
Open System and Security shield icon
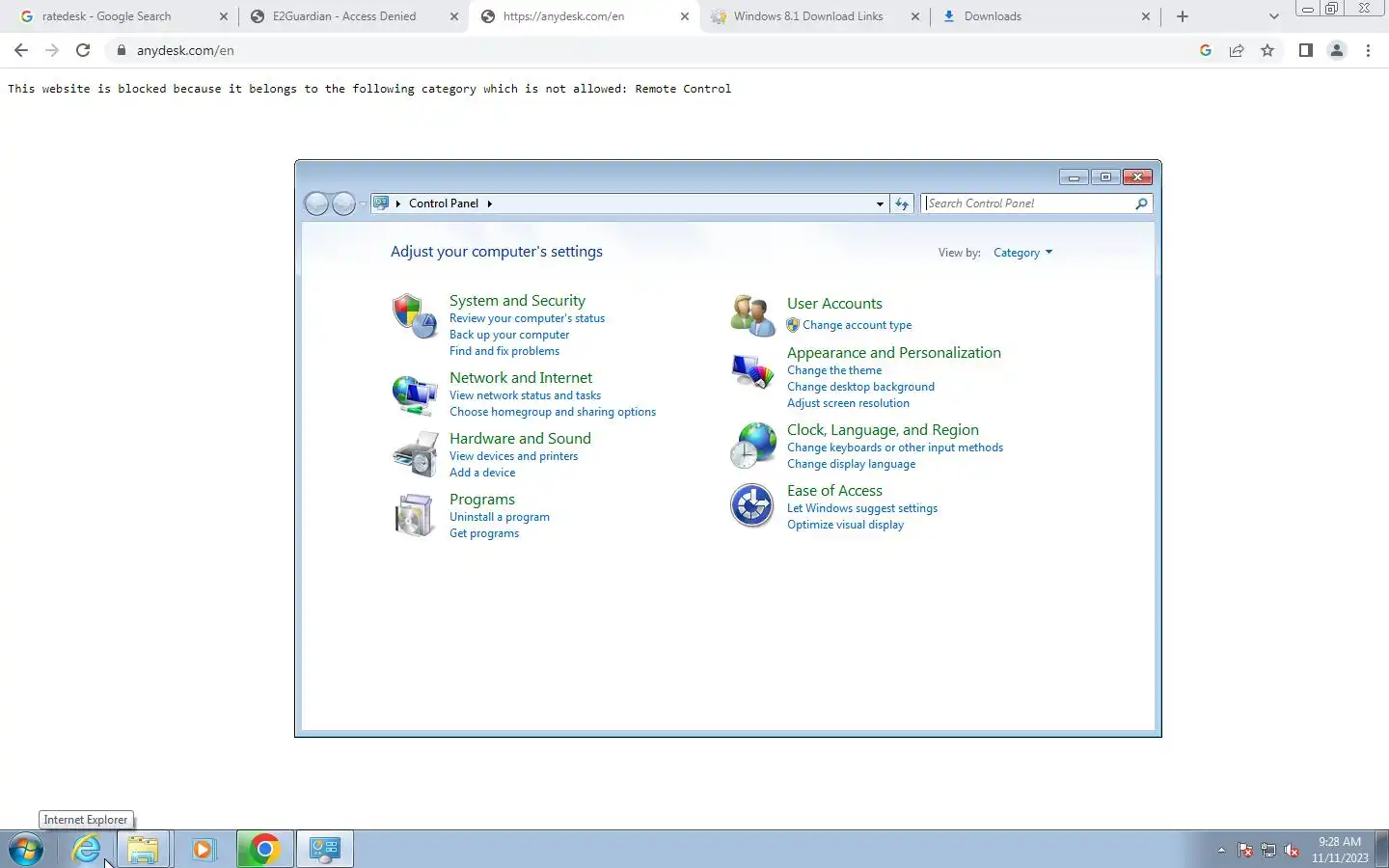(415, 316)
